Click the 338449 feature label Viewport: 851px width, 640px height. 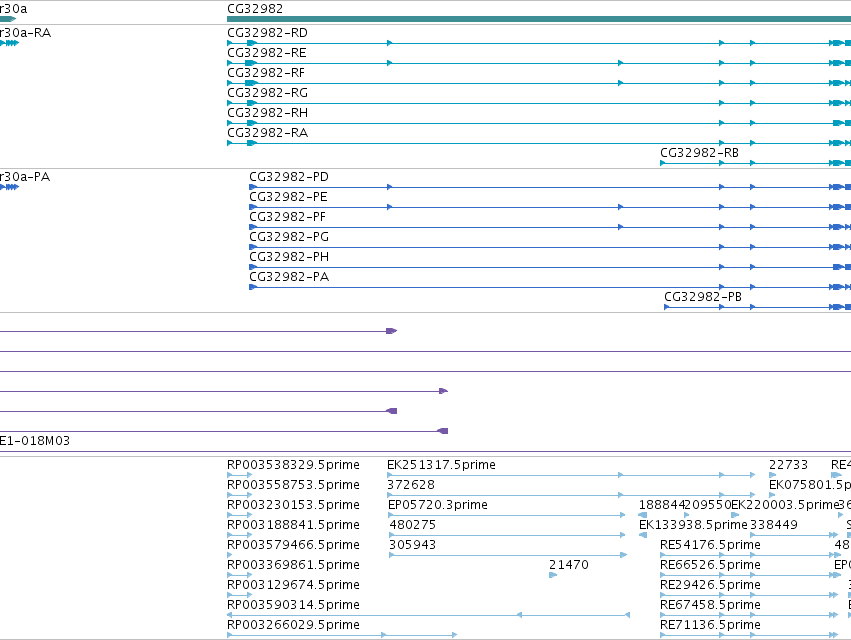tap(774, 525)
